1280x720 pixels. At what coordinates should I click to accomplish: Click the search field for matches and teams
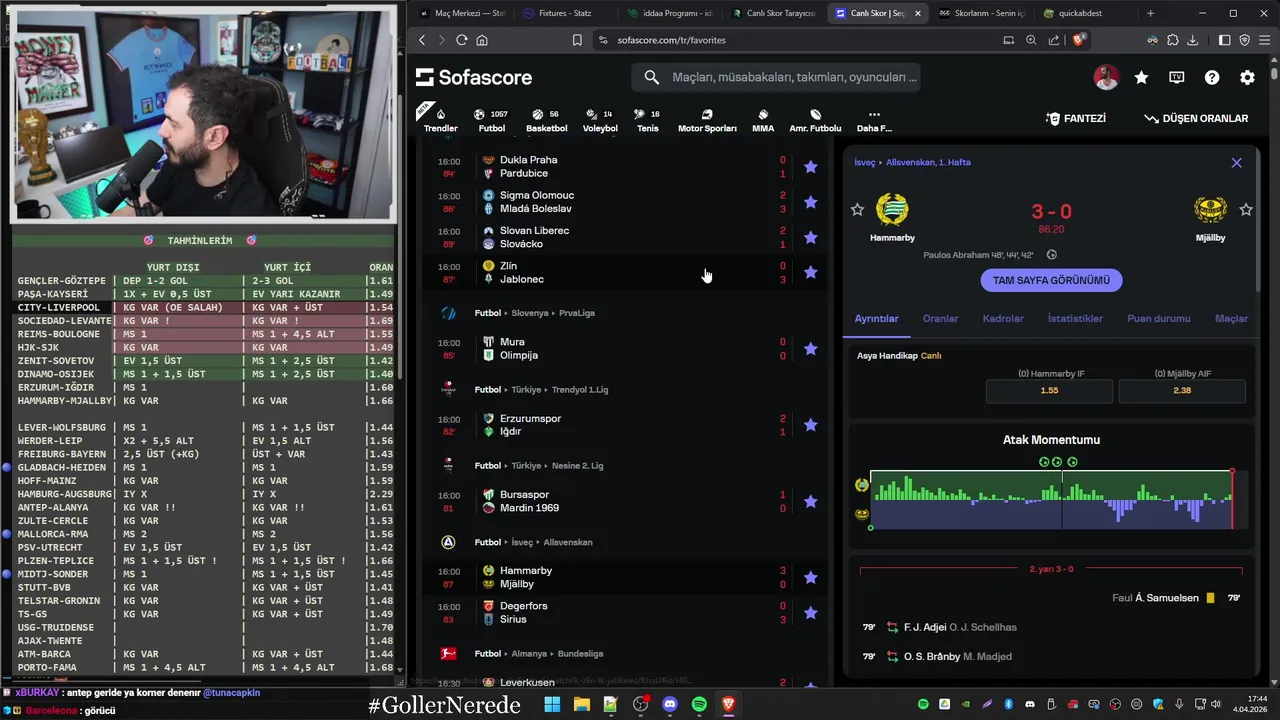pyautogui.click(x=775, y=77)
